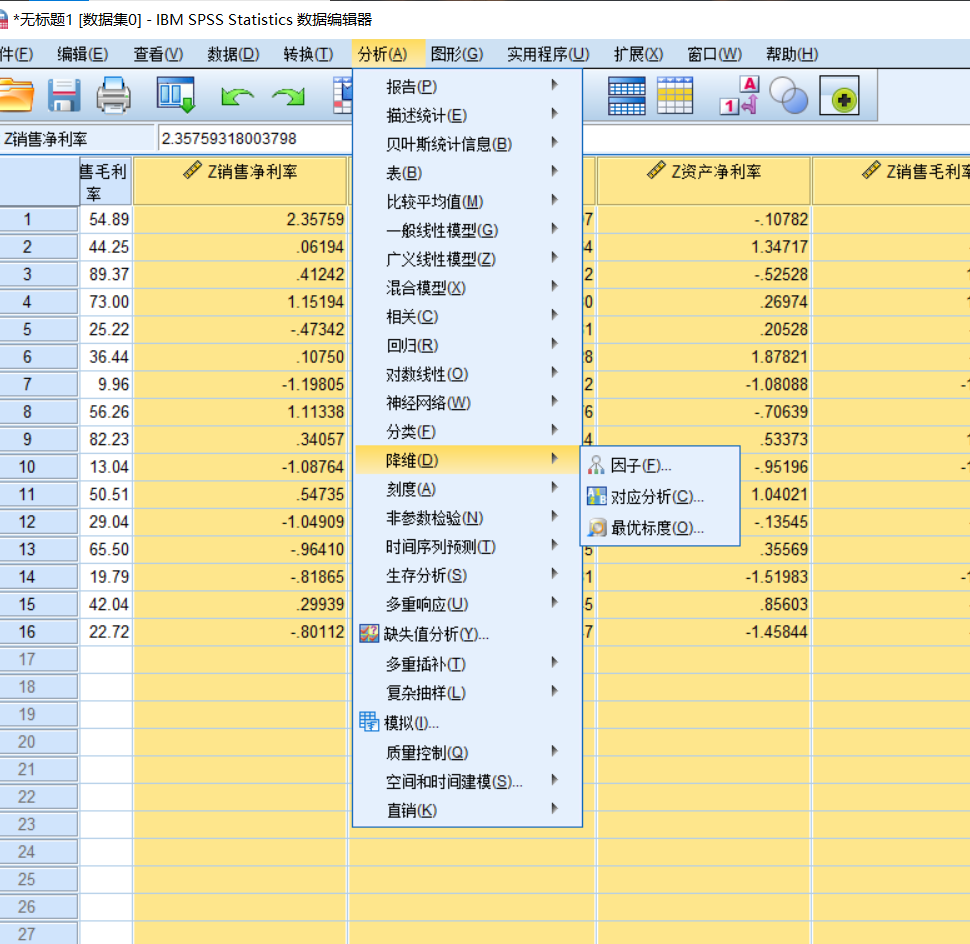Expand the 一般线性模型(G) submenu
Viewport: 970px width, 944px height.
(467, 230)
